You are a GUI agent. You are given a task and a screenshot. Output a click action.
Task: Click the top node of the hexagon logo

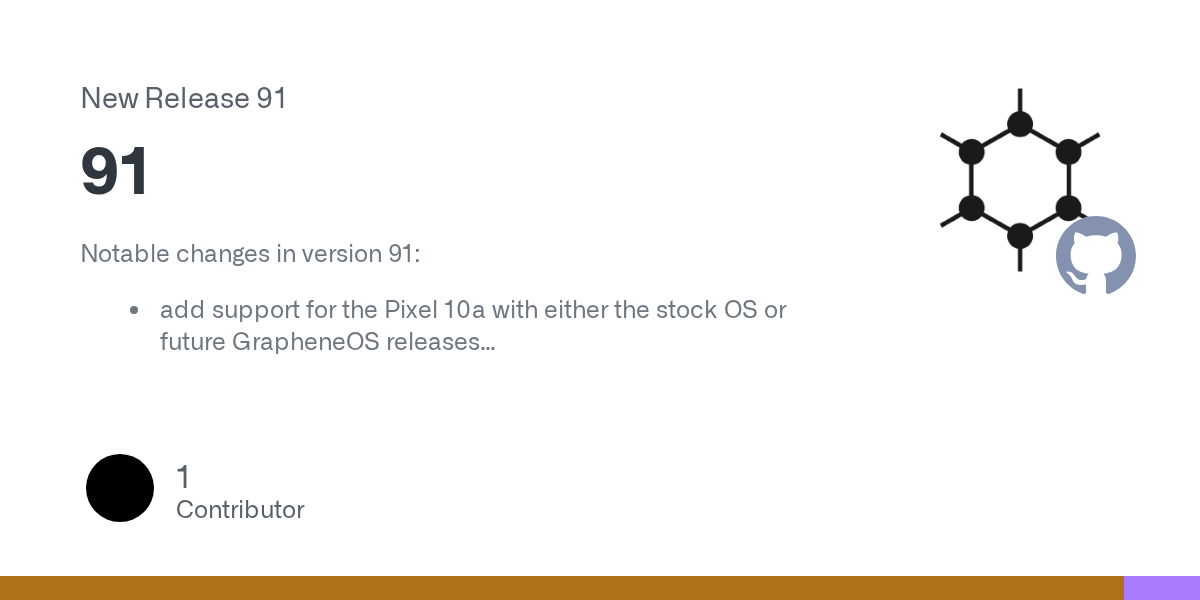click(1020, 124)
